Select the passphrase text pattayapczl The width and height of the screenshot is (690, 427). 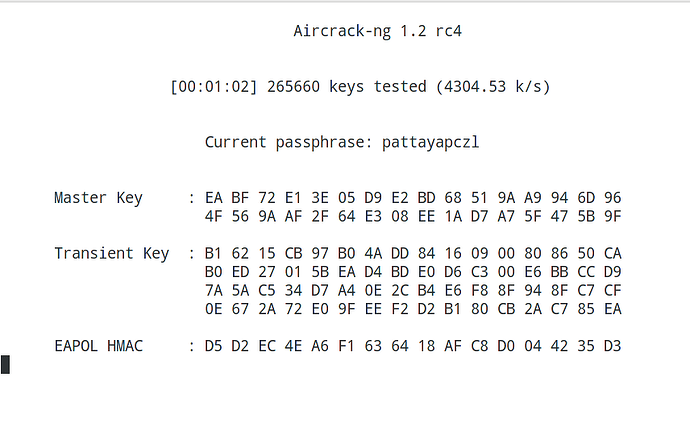click(431, 142)
